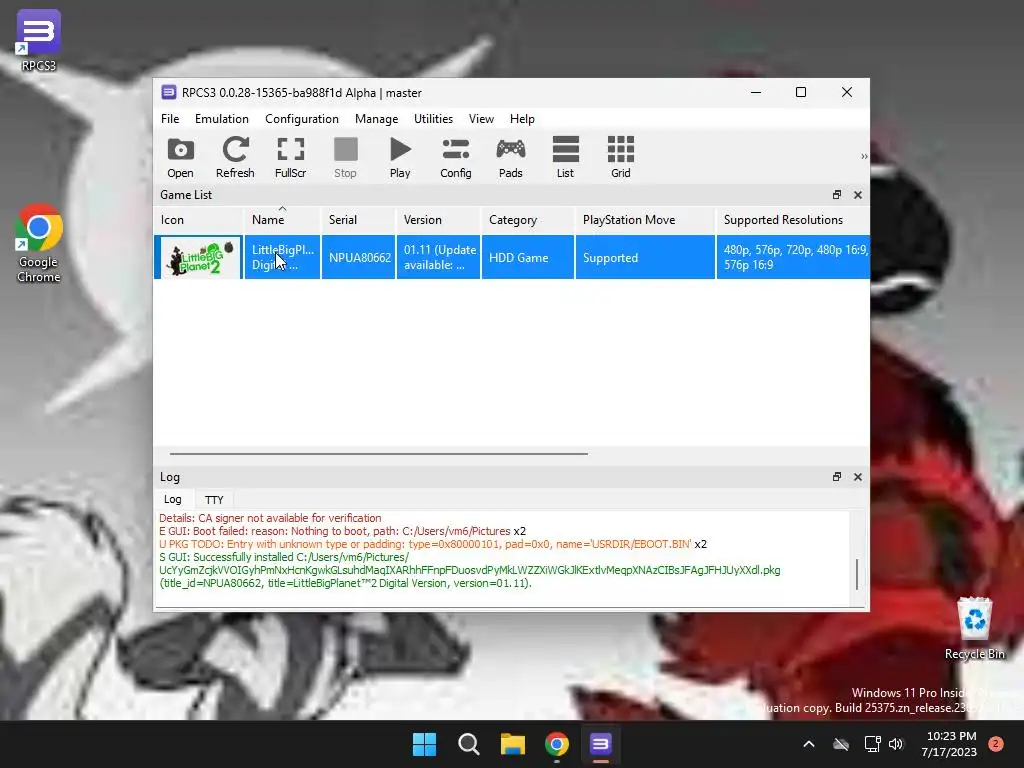Open the taskbar clock and date

click(x=949, y=744)
